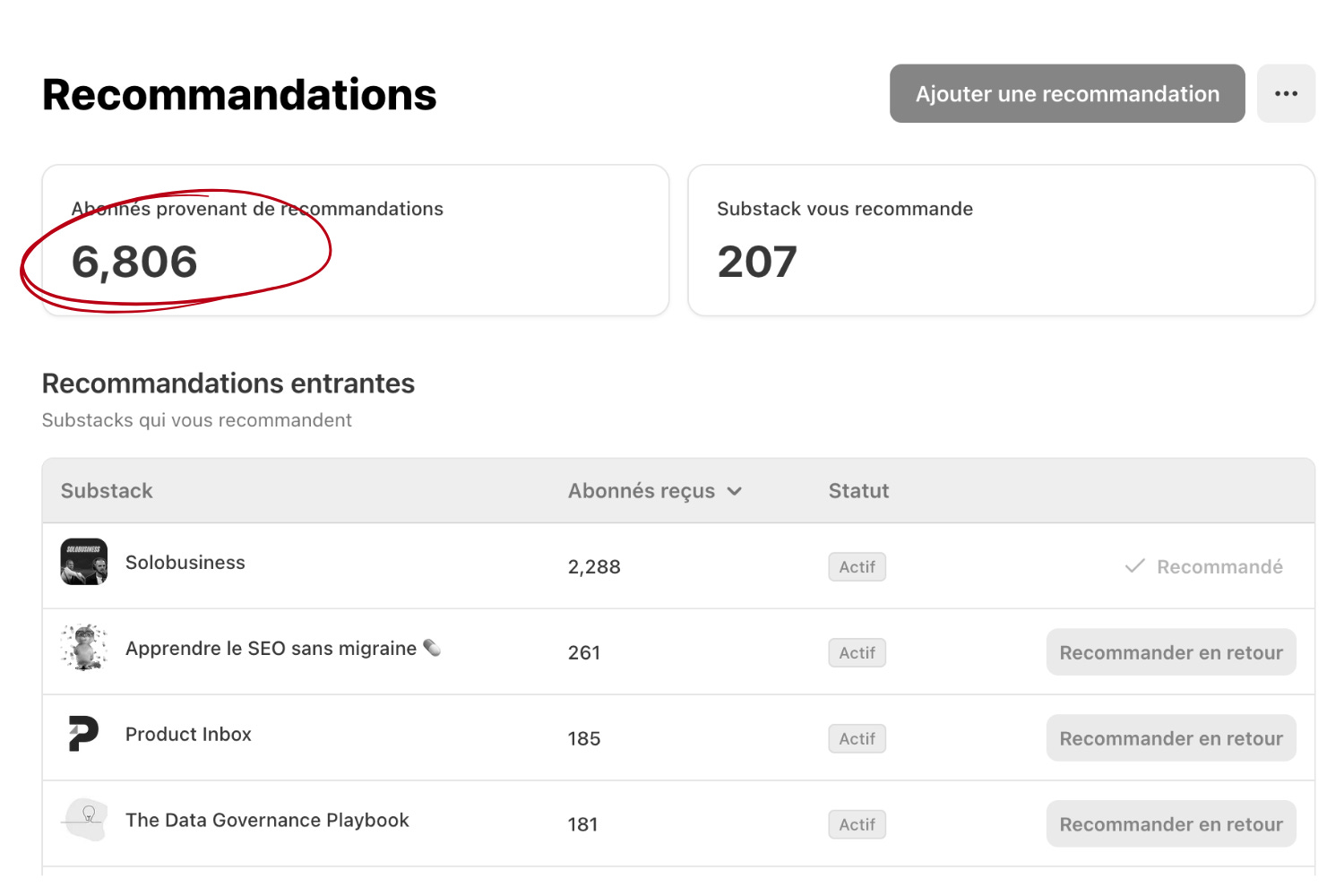1344x896 pixels.
Task: Click Actif badge in Product Inbox row
Action: tap(857, 739)
